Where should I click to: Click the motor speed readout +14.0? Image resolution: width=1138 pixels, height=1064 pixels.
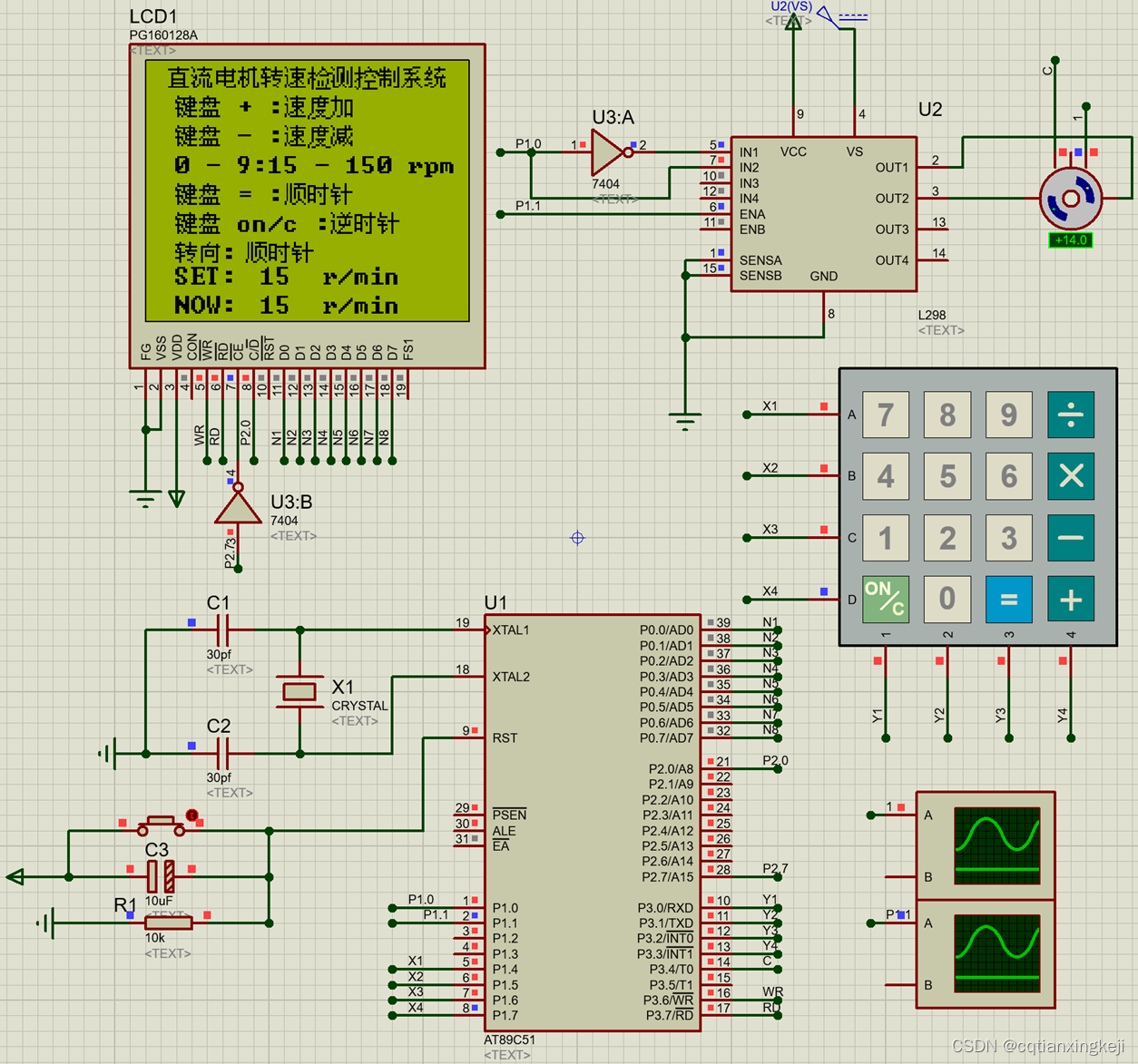coord(1071,240)
